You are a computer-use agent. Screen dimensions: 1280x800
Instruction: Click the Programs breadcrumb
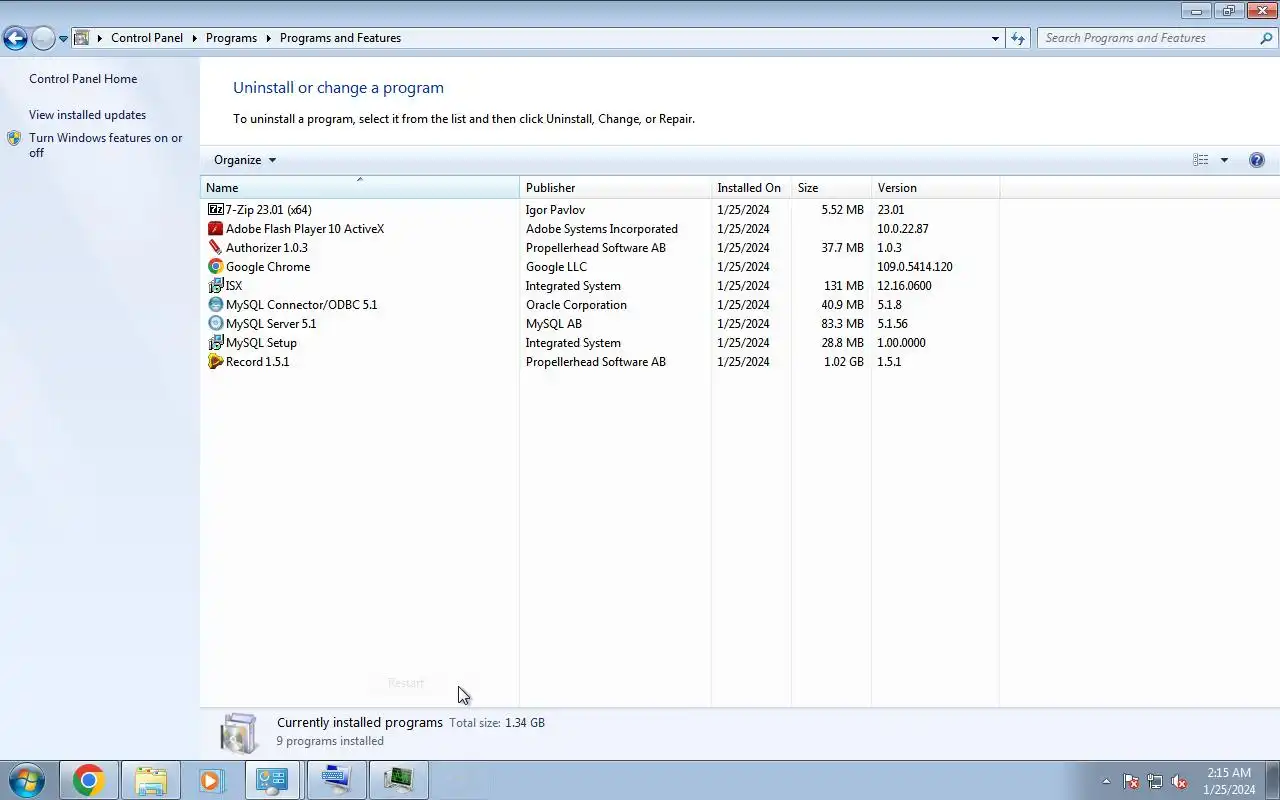(231, 38)
